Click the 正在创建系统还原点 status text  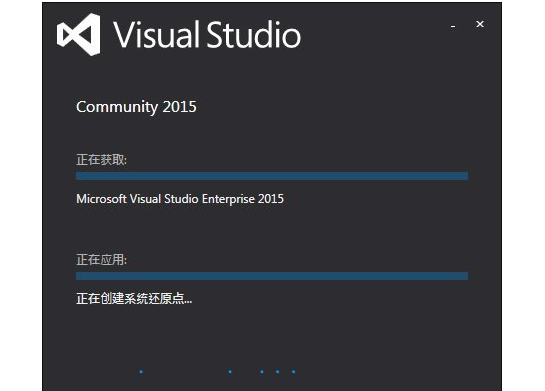134,299
